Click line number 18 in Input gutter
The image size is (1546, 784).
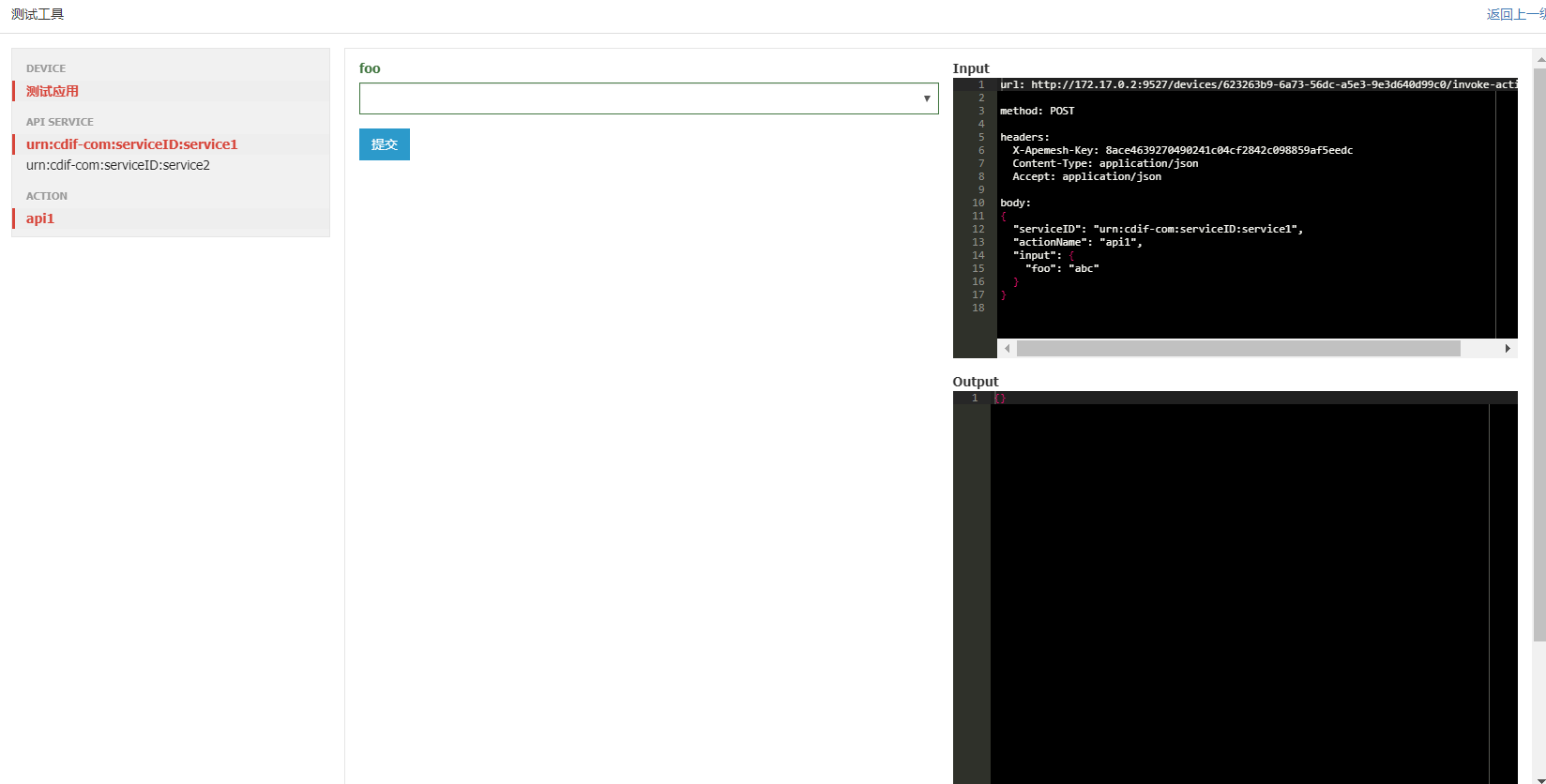coord(978,308)
